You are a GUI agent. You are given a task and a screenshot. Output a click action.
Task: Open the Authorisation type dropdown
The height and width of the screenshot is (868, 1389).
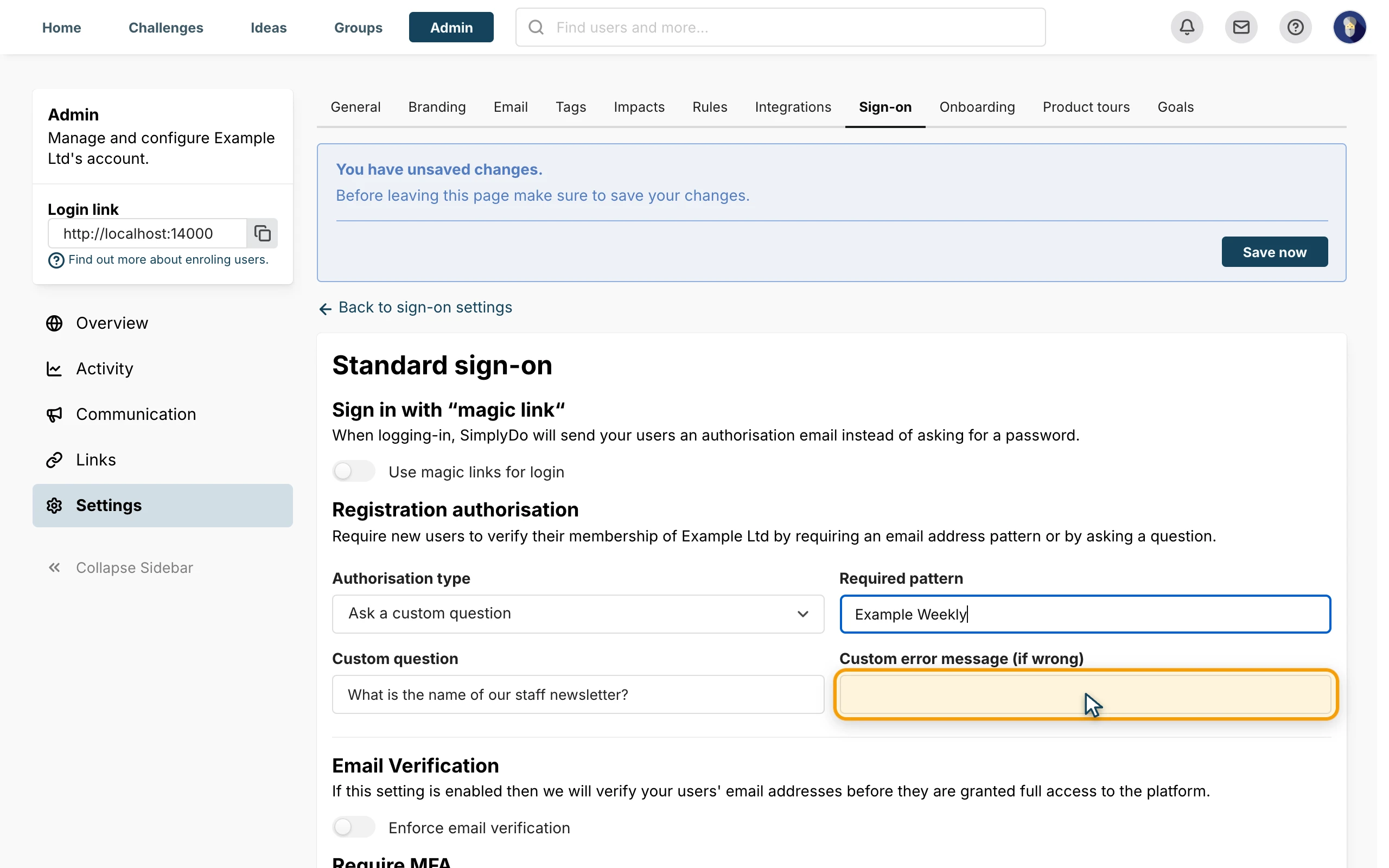click(x=578, y=614)
